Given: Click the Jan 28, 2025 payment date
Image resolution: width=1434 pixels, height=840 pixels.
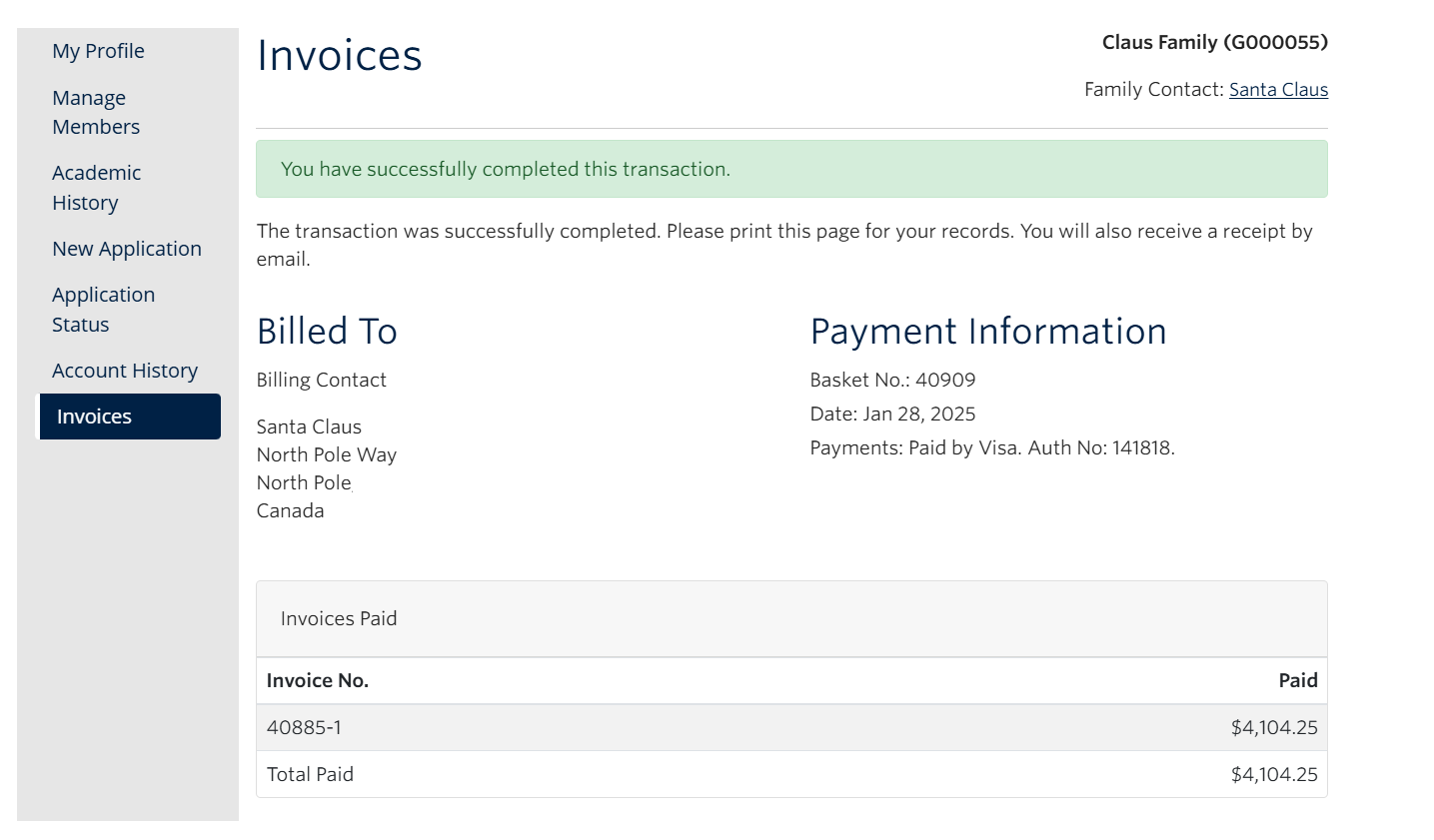Looking at the screenshot, I should coord(892,414).
